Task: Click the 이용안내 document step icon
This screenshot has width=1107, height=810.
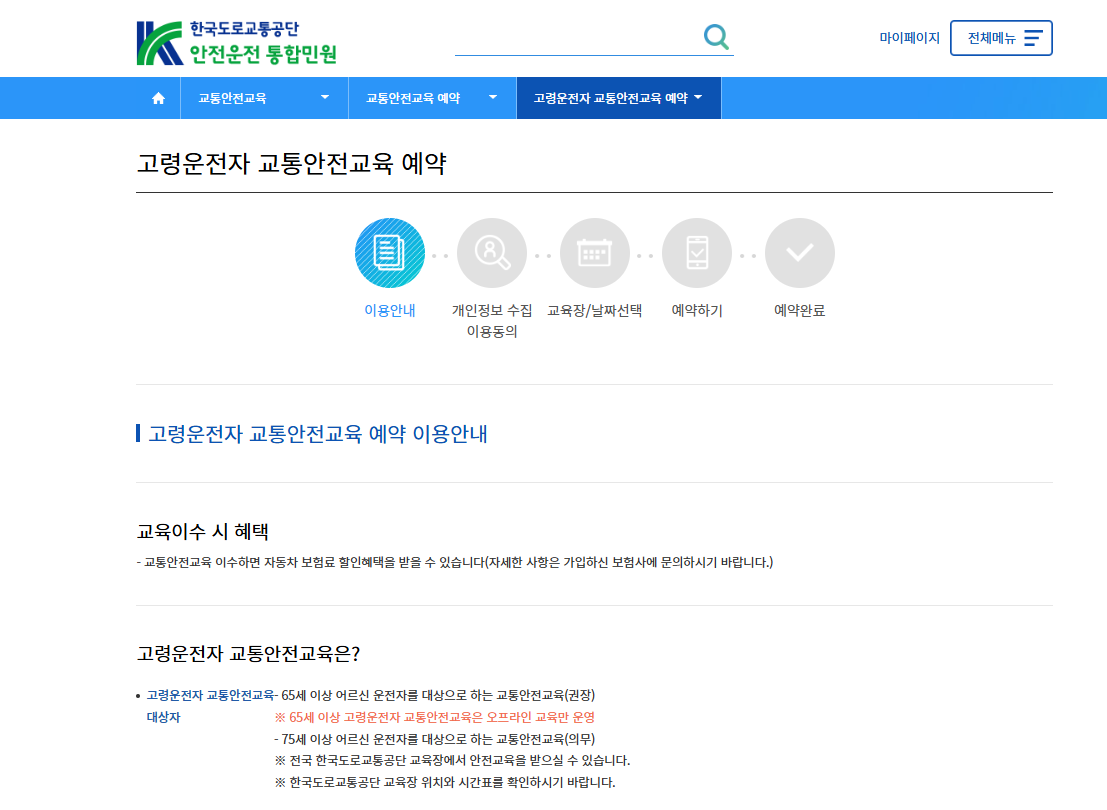Action: click(x=389, y=253)
